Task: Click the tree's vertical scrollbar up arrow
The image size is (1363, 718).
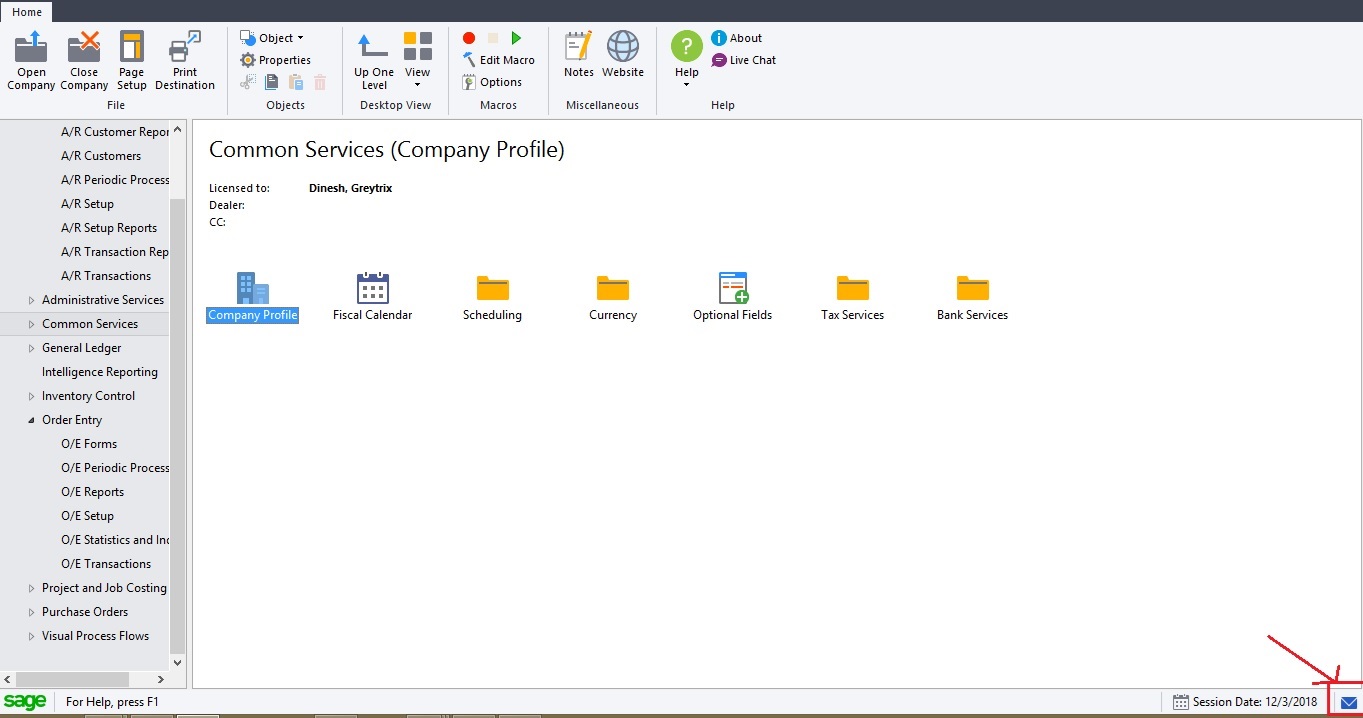Action: [178, 130]
